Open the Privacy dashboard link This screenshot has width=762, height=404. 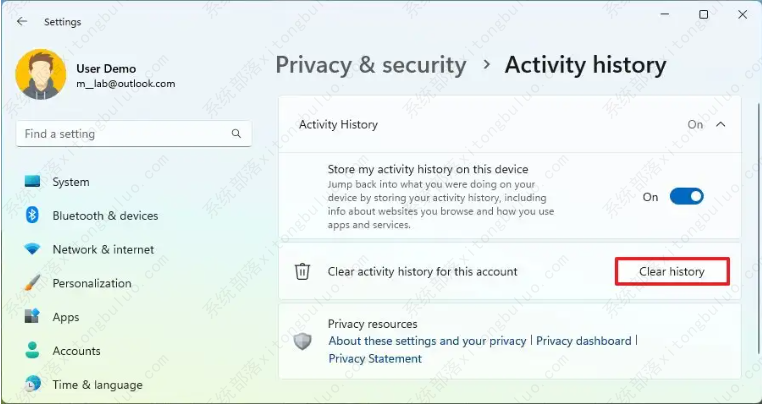pyautogui.click(x=584, y=341)
